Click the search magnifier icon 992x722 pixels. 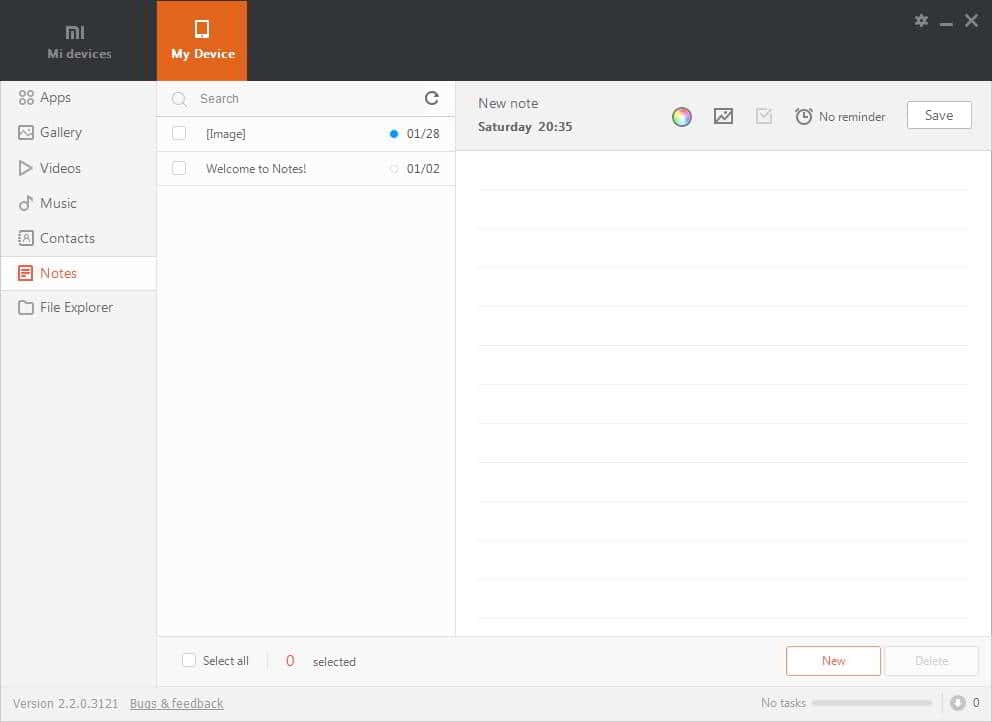point(179,99)
